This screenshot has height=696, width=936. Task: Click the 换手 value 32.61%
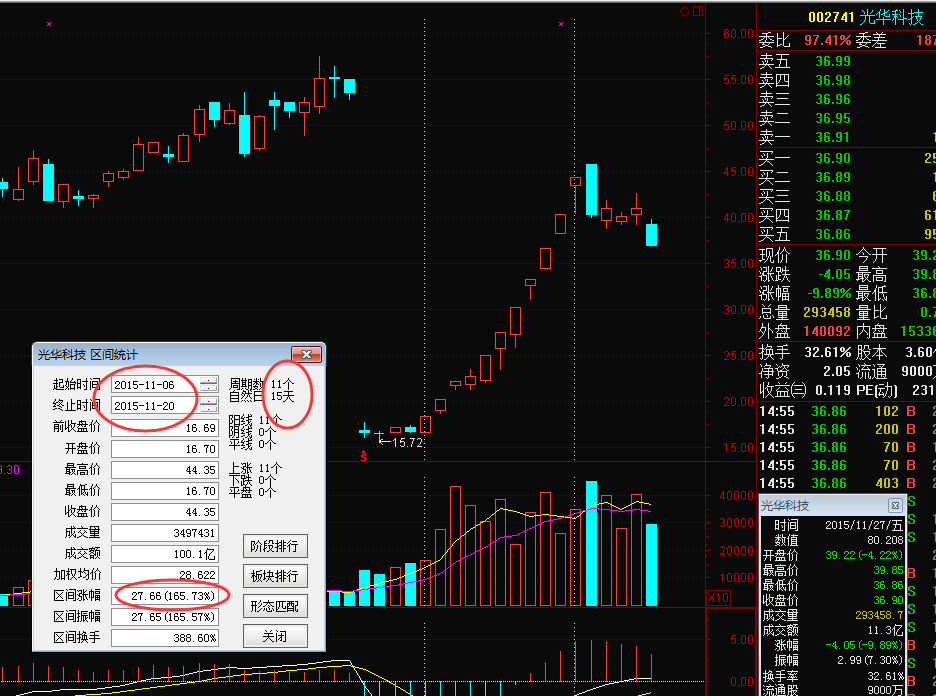pos(827,352)
